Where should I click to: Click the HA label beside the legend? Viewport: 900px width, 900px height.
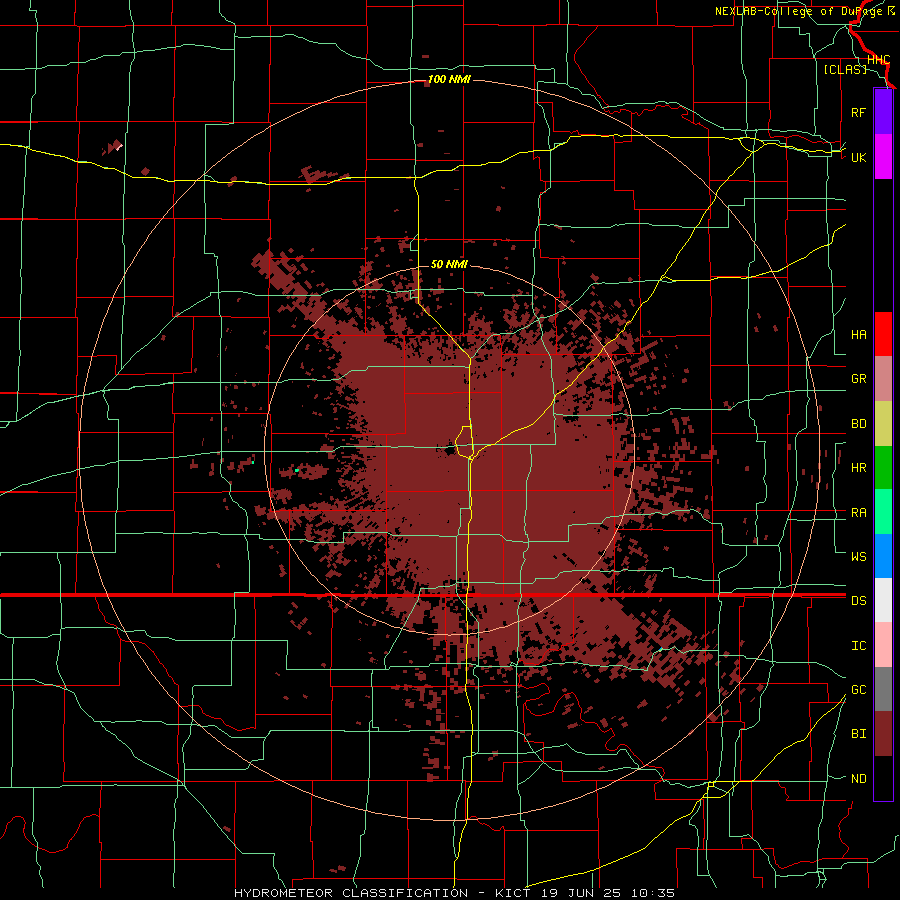[858, 335]
